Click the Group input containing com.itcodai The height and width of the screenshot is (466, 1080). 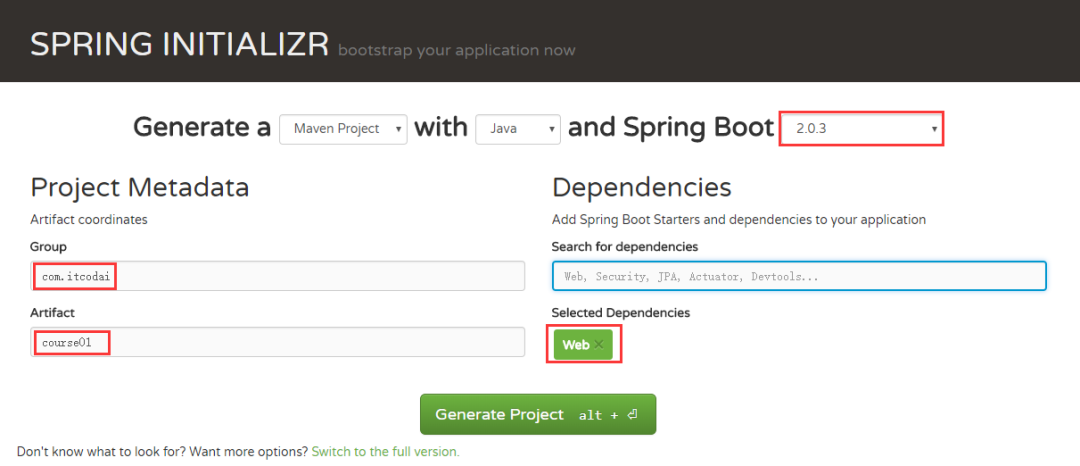pos(277,276)
